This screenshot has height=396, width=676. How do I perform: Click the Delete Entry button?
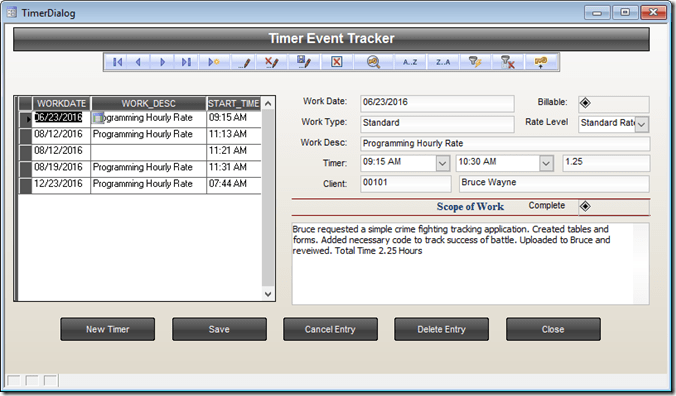[x=441, y=329]
